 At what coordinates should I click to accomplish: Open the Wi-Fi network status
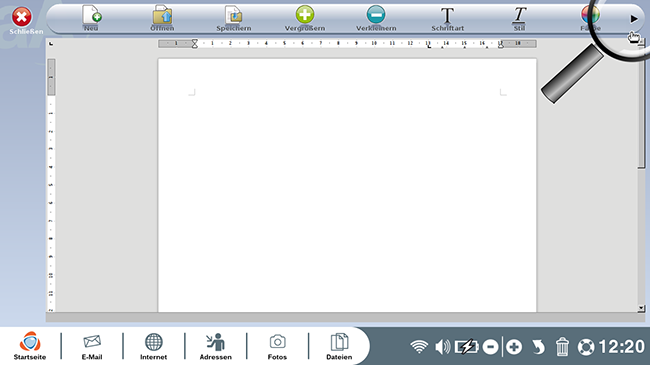pos(419,347)
